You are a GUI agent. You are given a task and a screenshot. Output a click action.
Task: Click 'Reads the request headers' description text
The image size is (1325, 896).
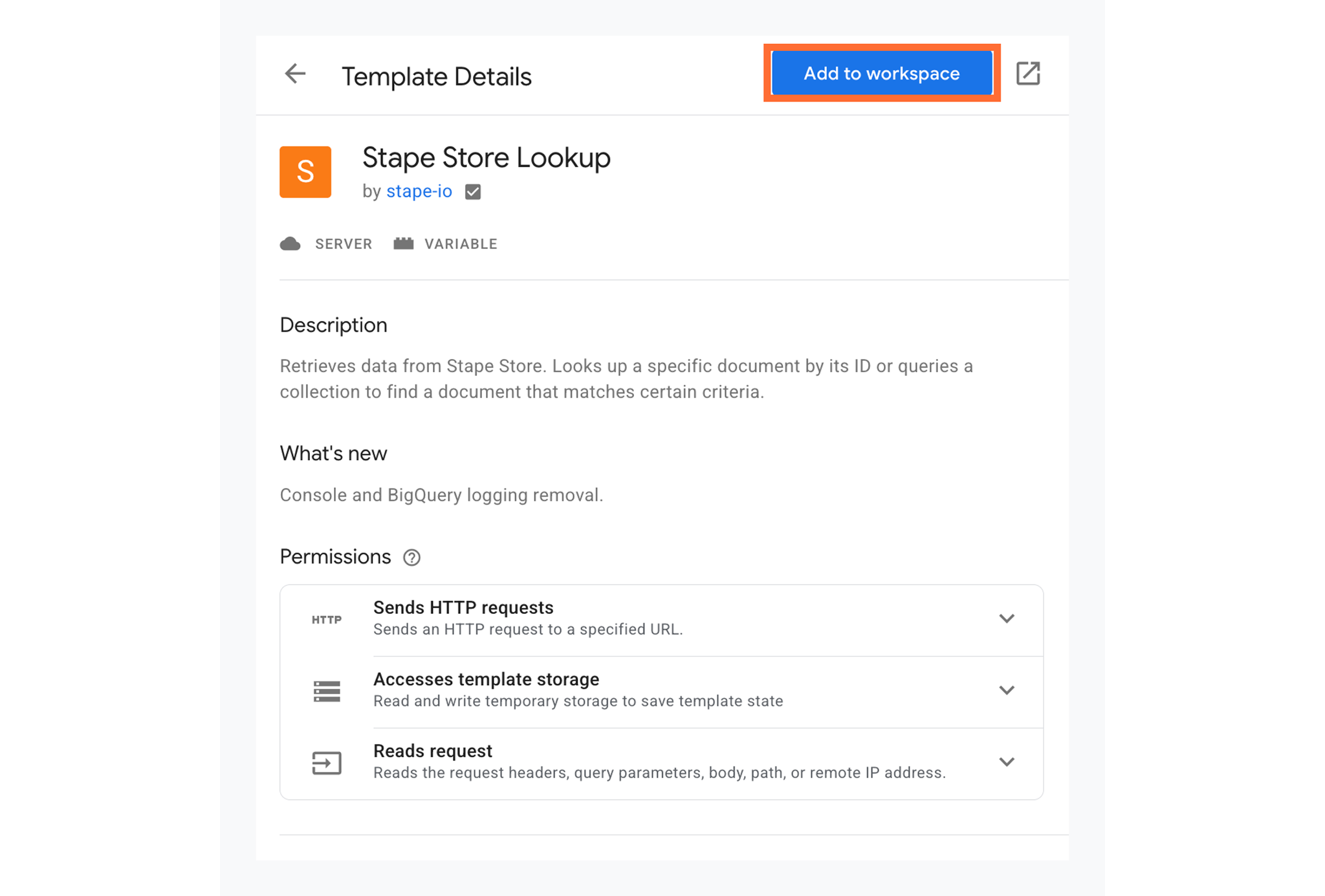659,773
